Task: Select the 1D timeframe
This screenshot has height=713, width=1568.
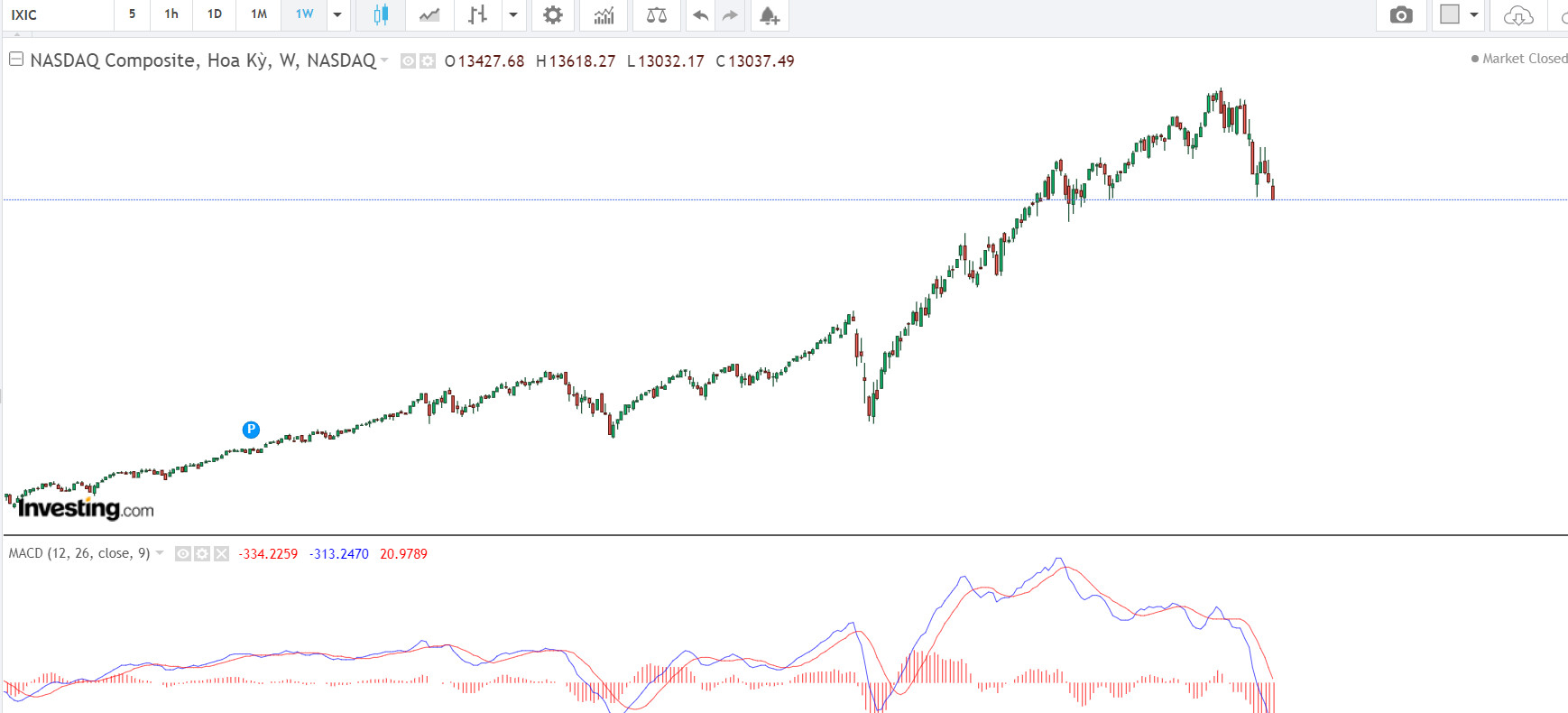Action: 215,14
